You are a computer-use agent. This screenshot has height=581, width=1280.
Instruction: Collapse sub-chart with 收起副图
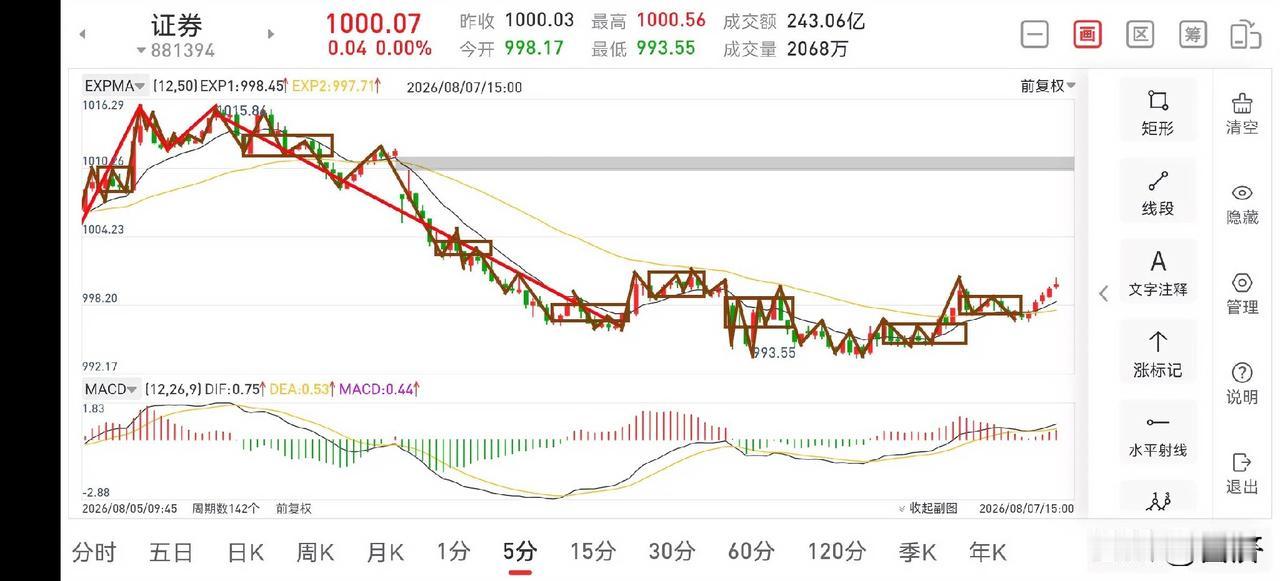point(928,508)
